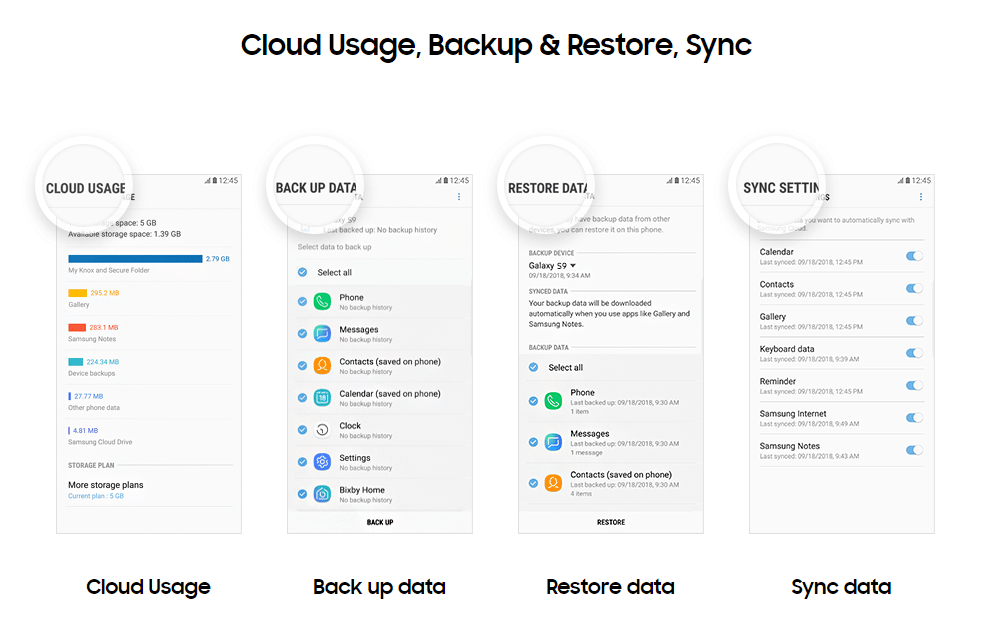Click "Contacts (saved on phone)" label in Restore data

[x=621, y=475]
